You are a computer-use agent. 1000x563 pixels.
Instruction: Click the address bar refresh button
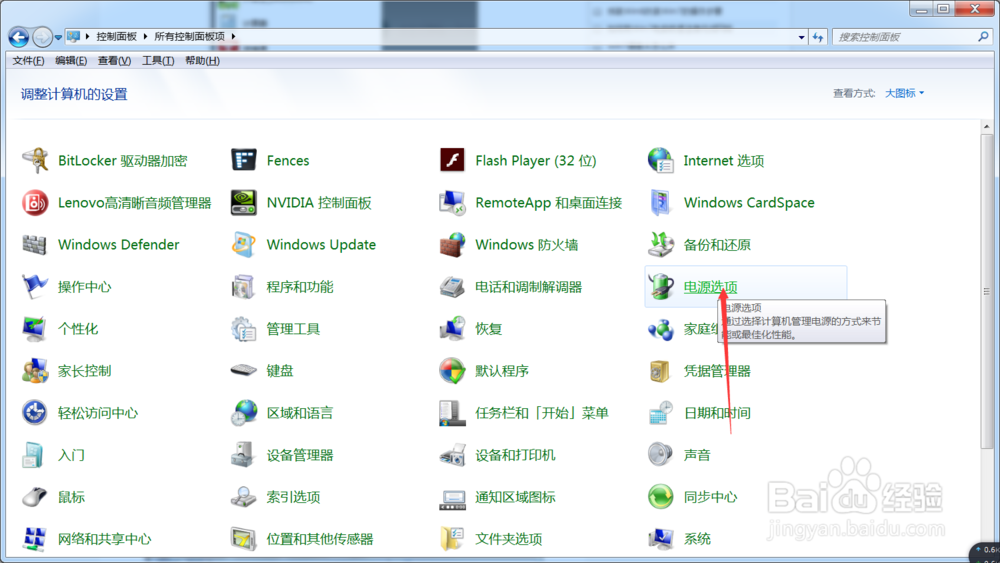tap(818, 37)
